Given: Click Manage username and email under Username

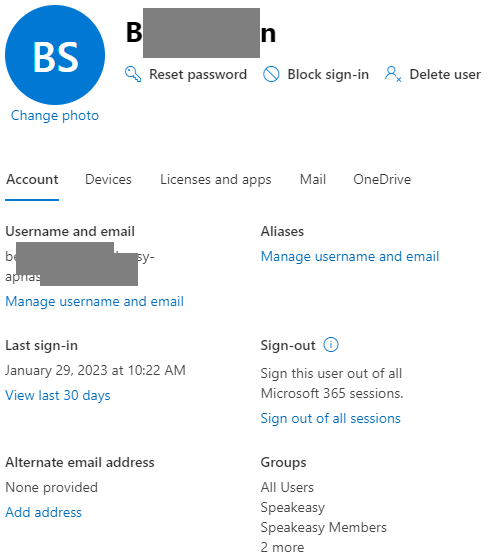Looking at the screenshot, I should [94, 301].
